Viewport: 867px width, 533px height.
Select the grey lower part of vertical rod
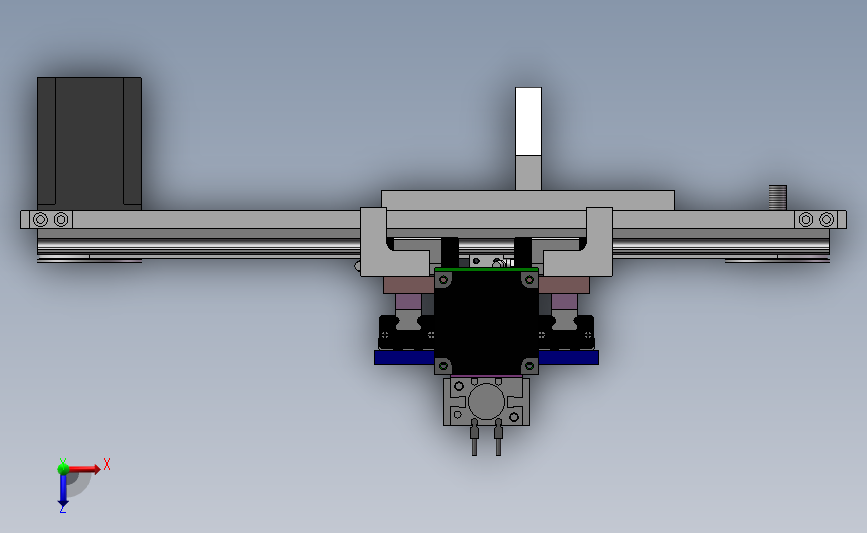528,173
